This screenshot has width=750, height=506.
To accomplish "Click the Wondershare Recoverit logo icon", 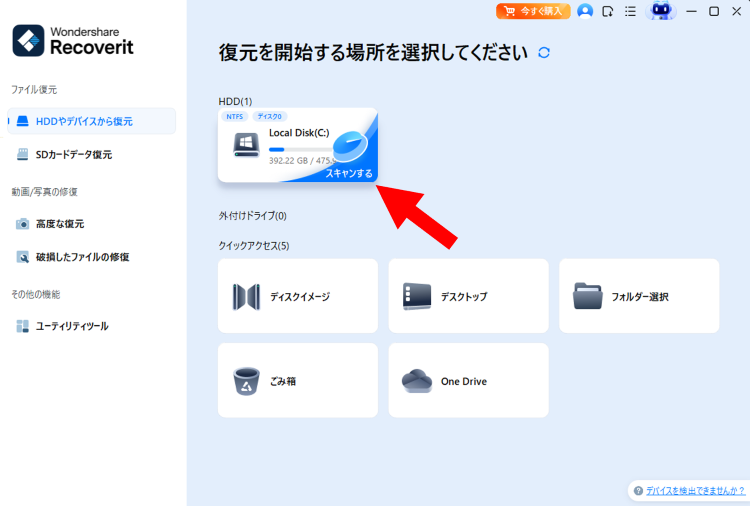I will point(28,41).
